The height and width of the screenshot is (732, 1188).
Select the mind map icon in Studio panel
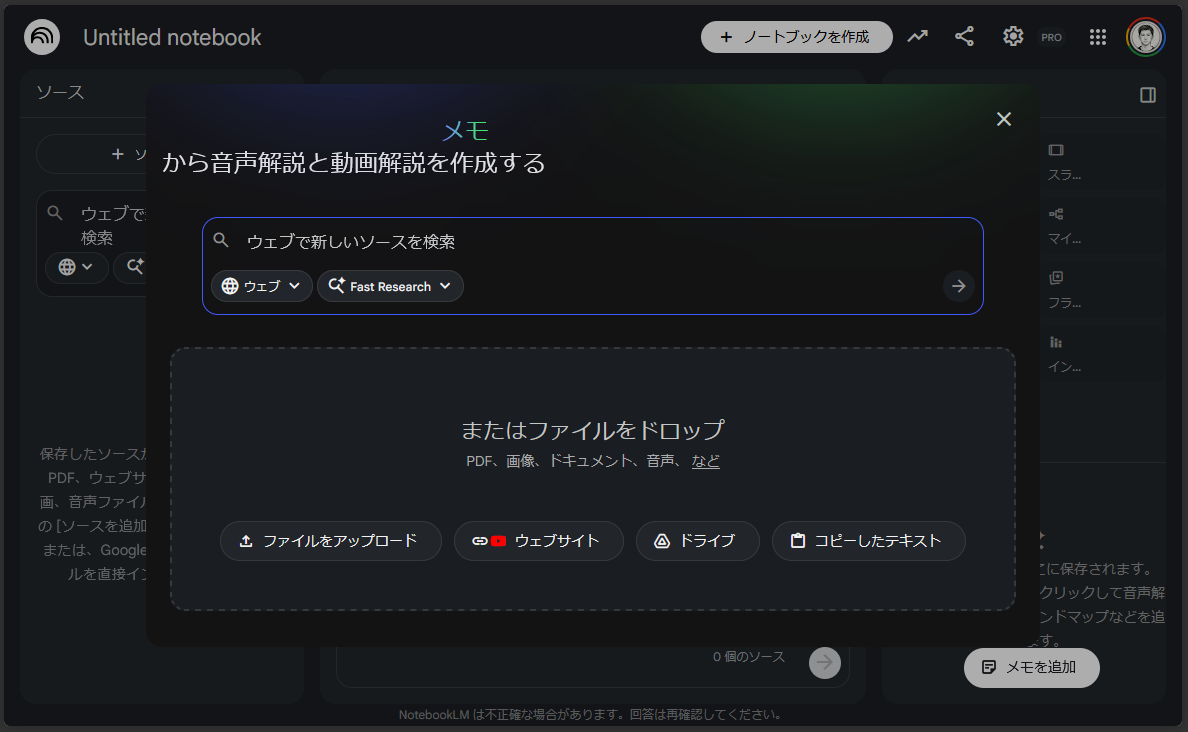[x=1056, y=213]
